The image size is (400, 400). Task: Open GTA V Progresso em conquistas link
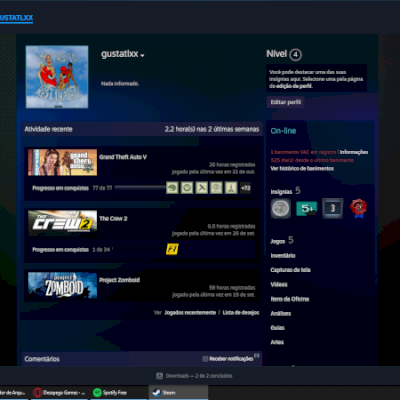click(60, 188)
